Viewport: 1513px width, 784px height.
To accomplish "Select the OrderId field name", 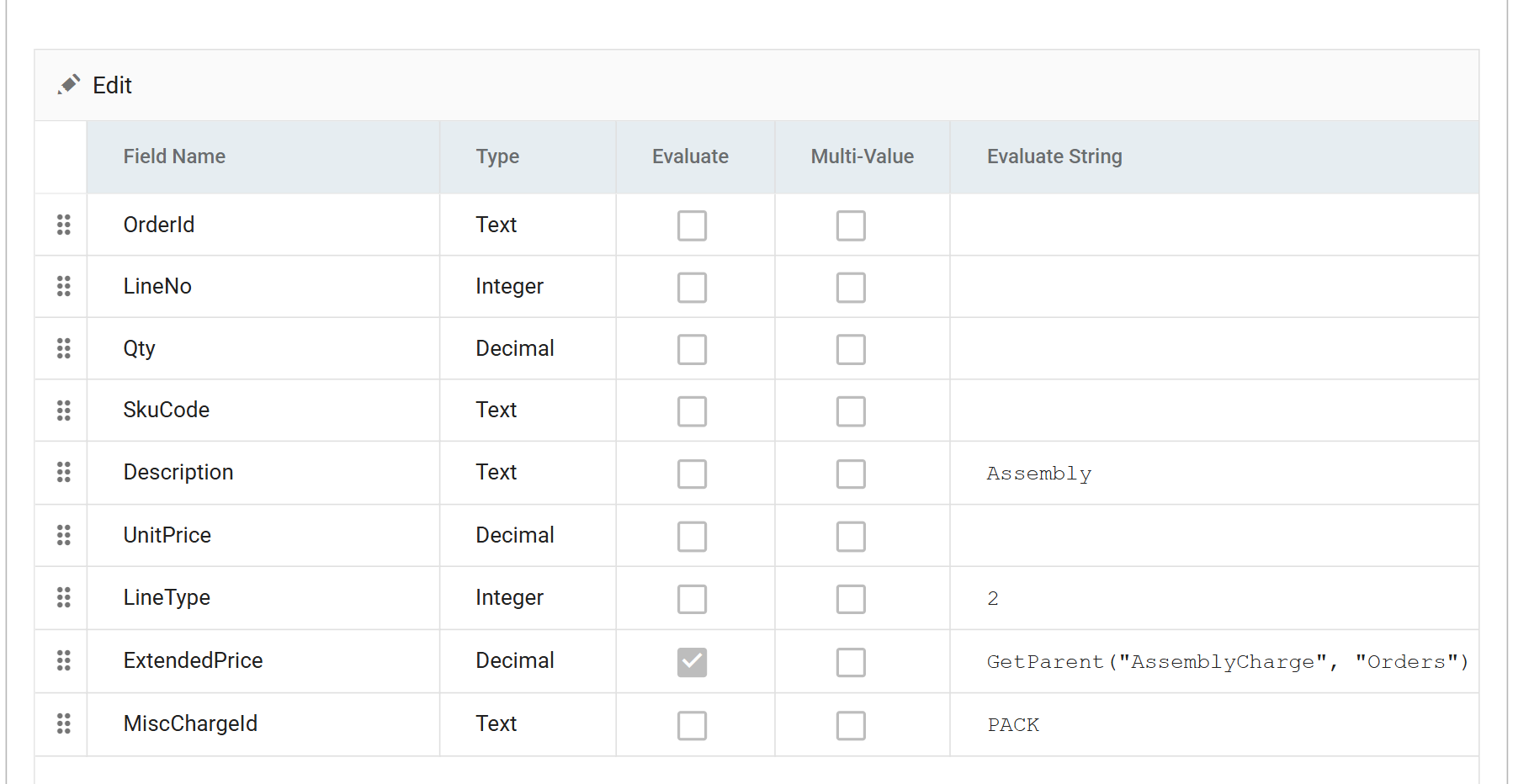I will click(x=159, y=225).
